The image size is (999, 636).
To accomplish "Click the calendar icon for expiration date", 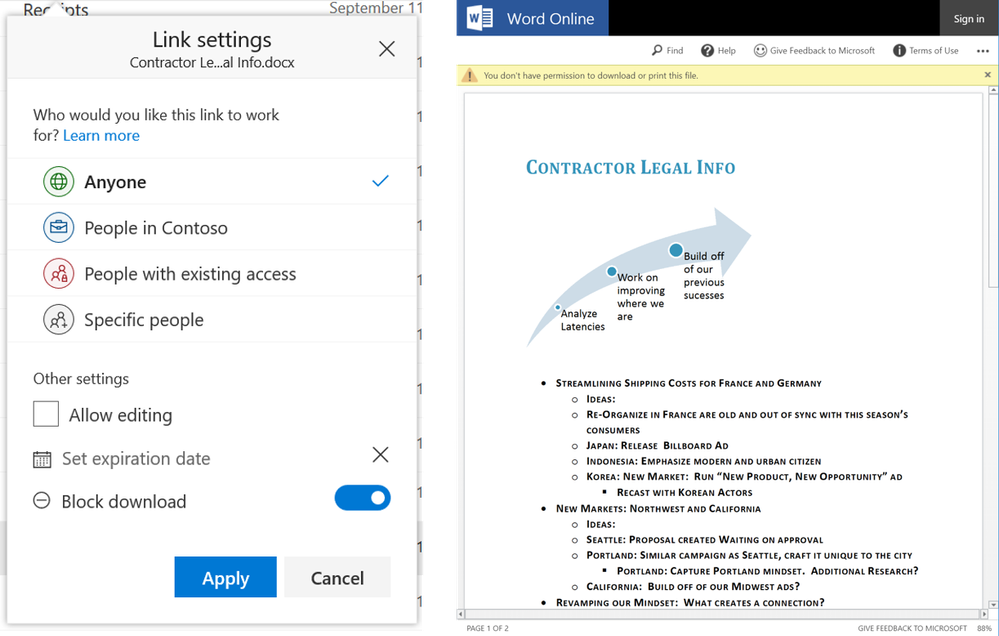I will click(42, 459).
